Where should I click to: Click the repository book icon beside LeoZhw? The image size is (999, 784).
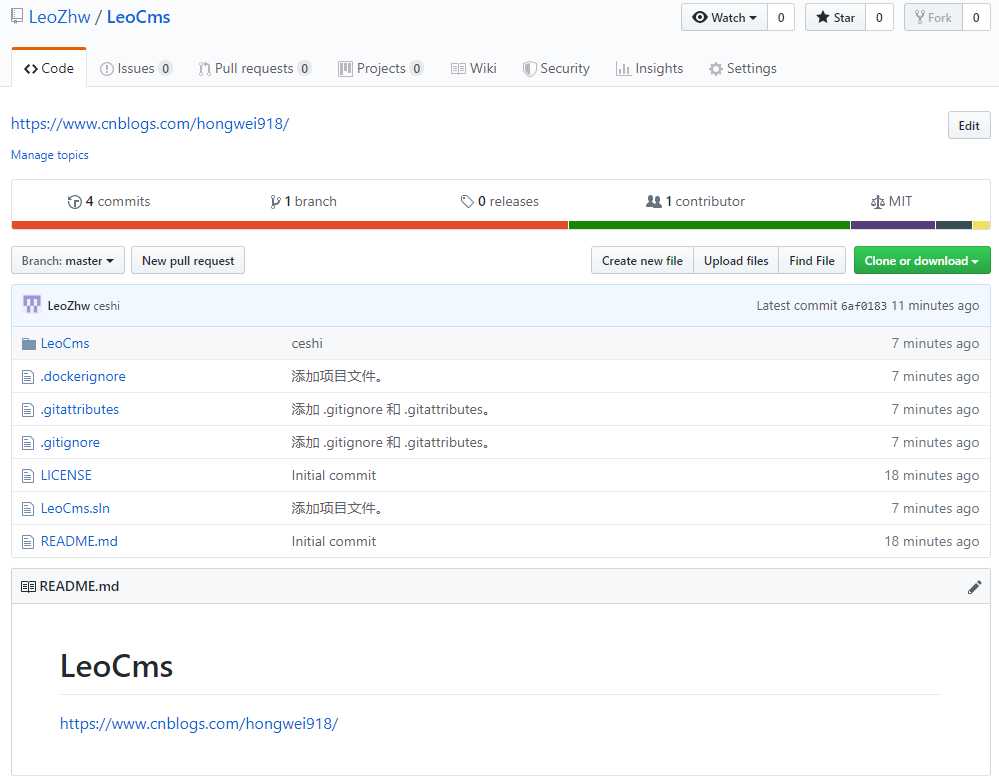[x=17, y=17]
